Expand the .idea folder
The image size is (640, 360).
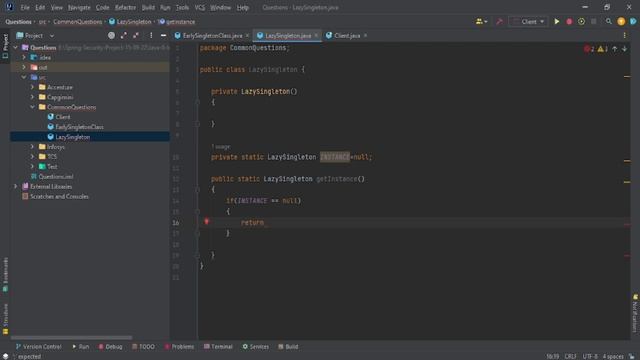point(24,58)
